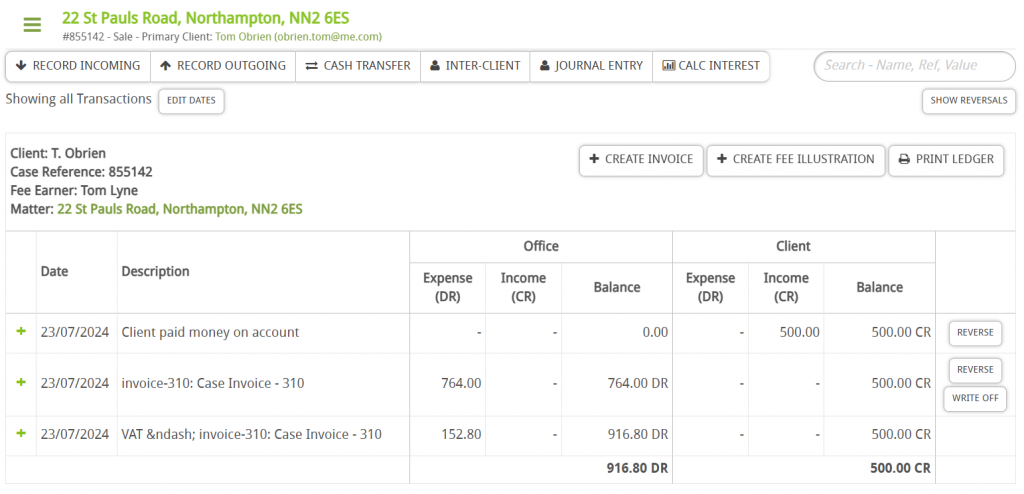The height and width of the screenshot is (494, 1024).
Task: Write off invoice-310
Action: click(975, 399)
